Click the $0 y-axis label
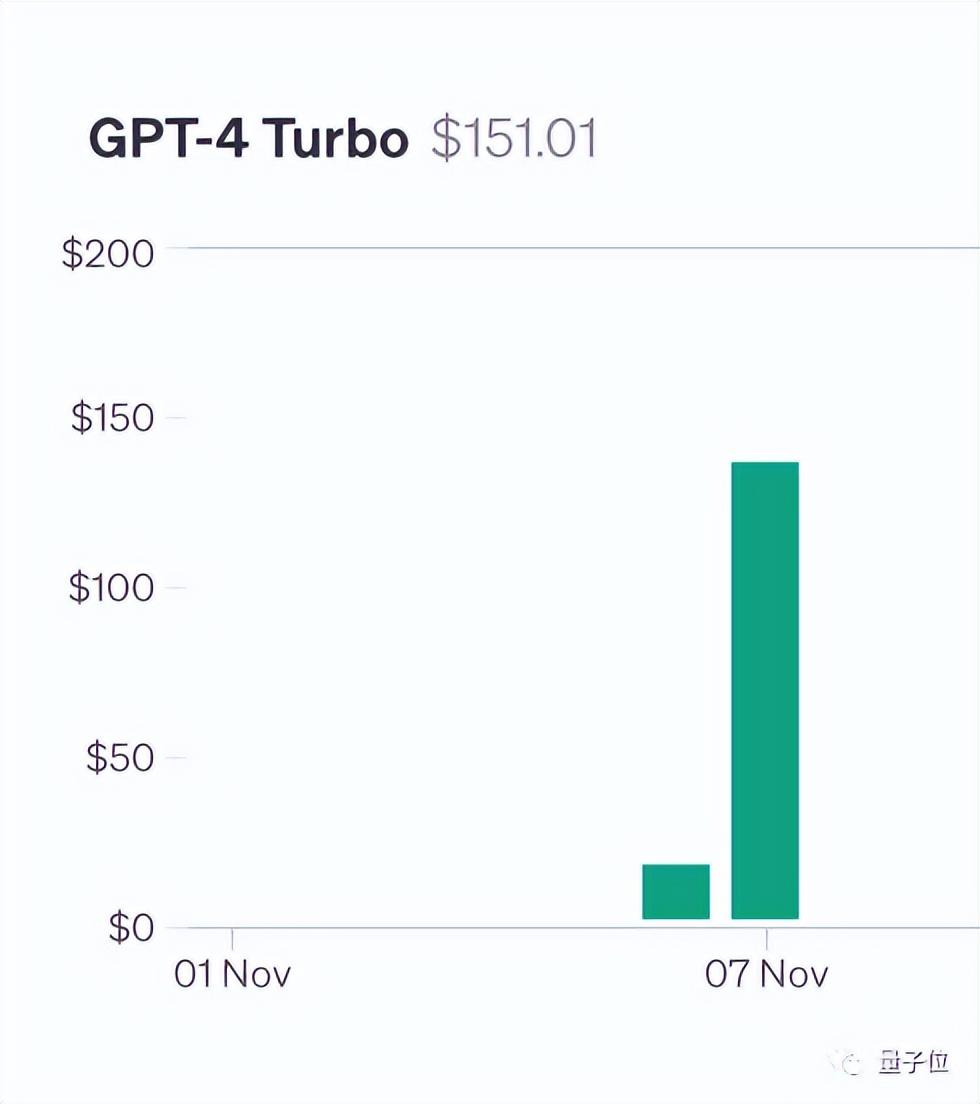This screenshot has height=1104, width=980. 131,928
